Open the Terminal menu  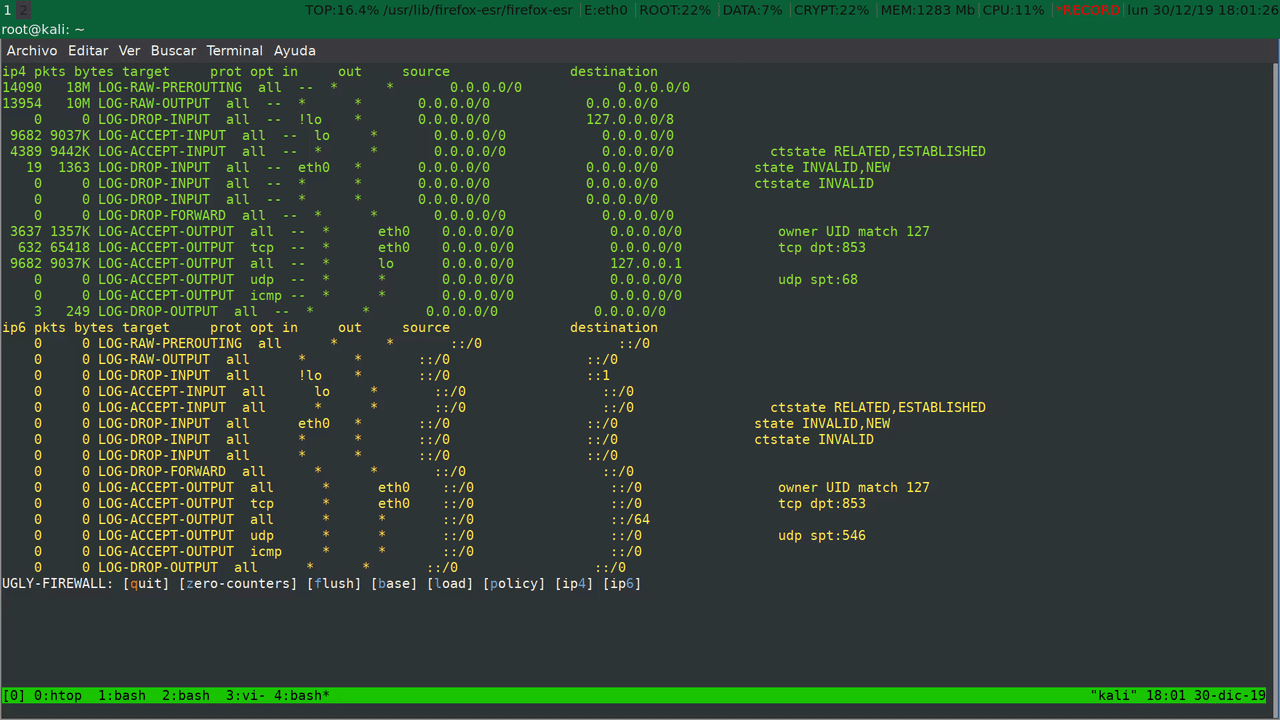(235, 50)
